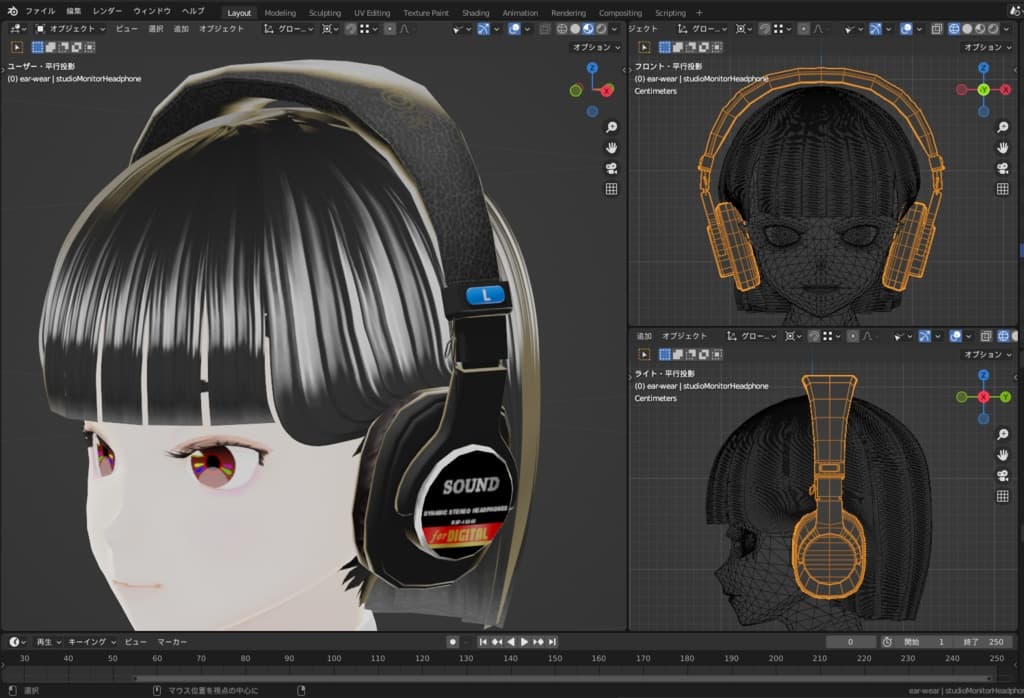Screen dimensions: 1024x698
Task: Open the オブジェクト mode dropdown
Action: pyautogui.click(x=70, y=29)
